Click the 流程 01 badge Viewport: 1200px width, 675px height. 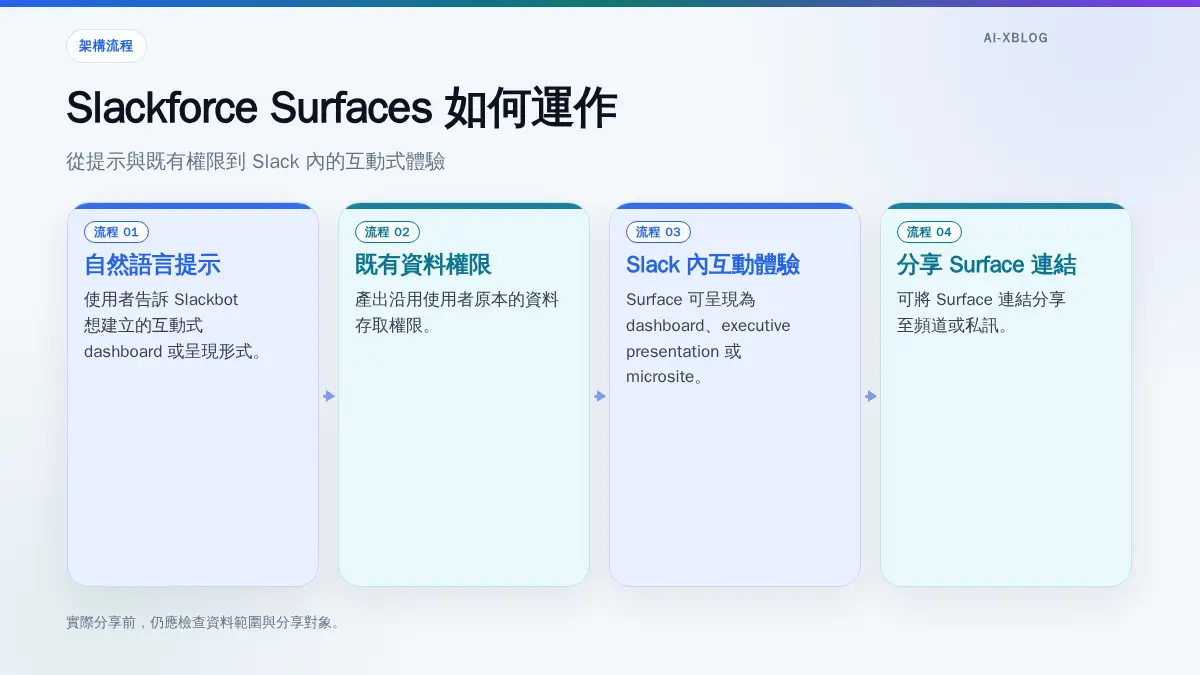116,232
